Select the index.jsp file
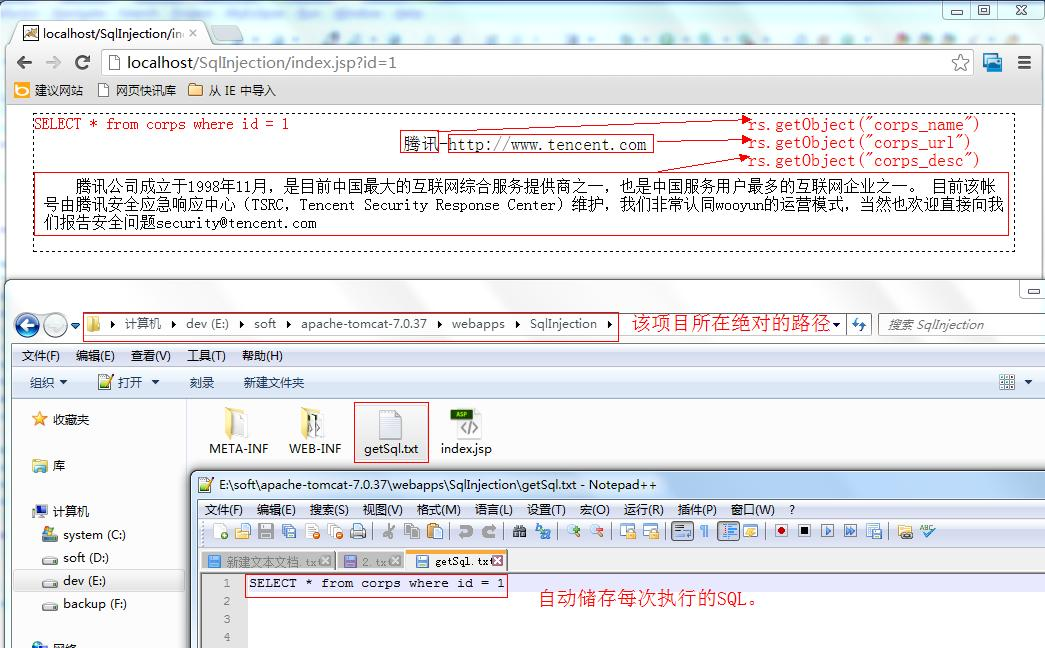The height and width of the screenshot is (648, 1045). point(466,432)
